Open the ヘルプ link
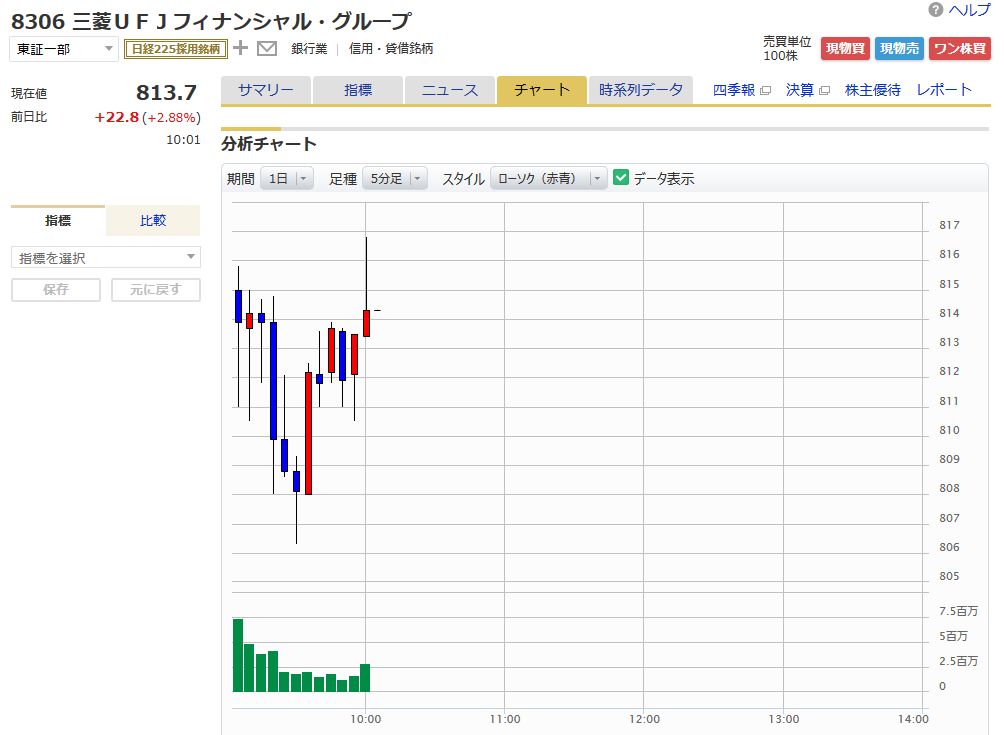The width and height of the screenshot is (1004, 735). (969, 10)
